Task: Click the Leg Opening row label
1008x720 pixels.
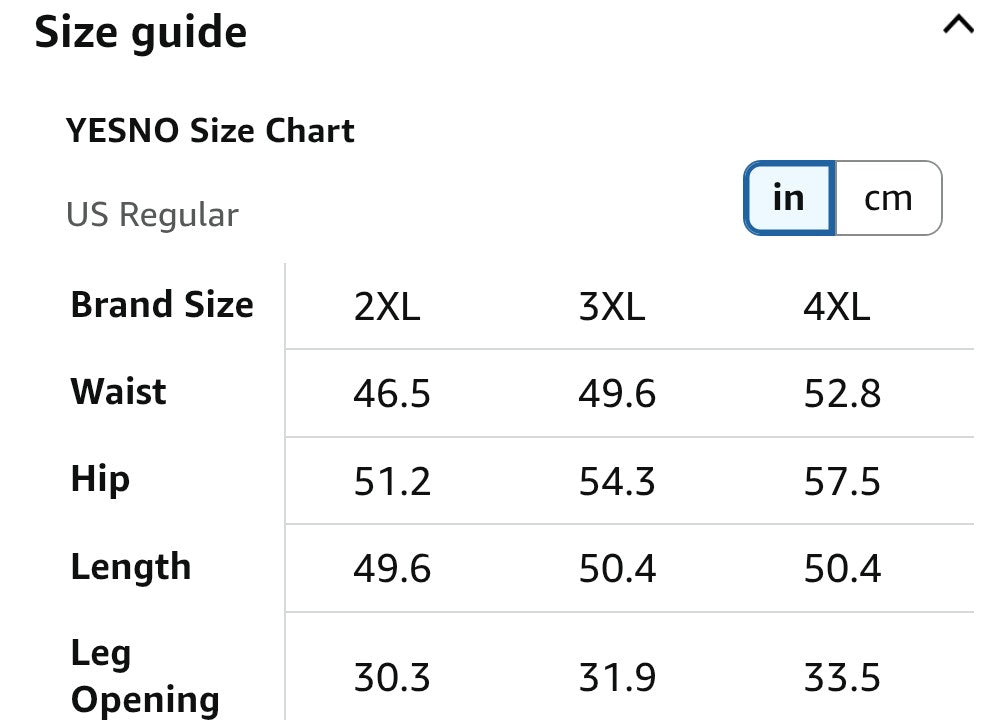Action: (145, 676)
